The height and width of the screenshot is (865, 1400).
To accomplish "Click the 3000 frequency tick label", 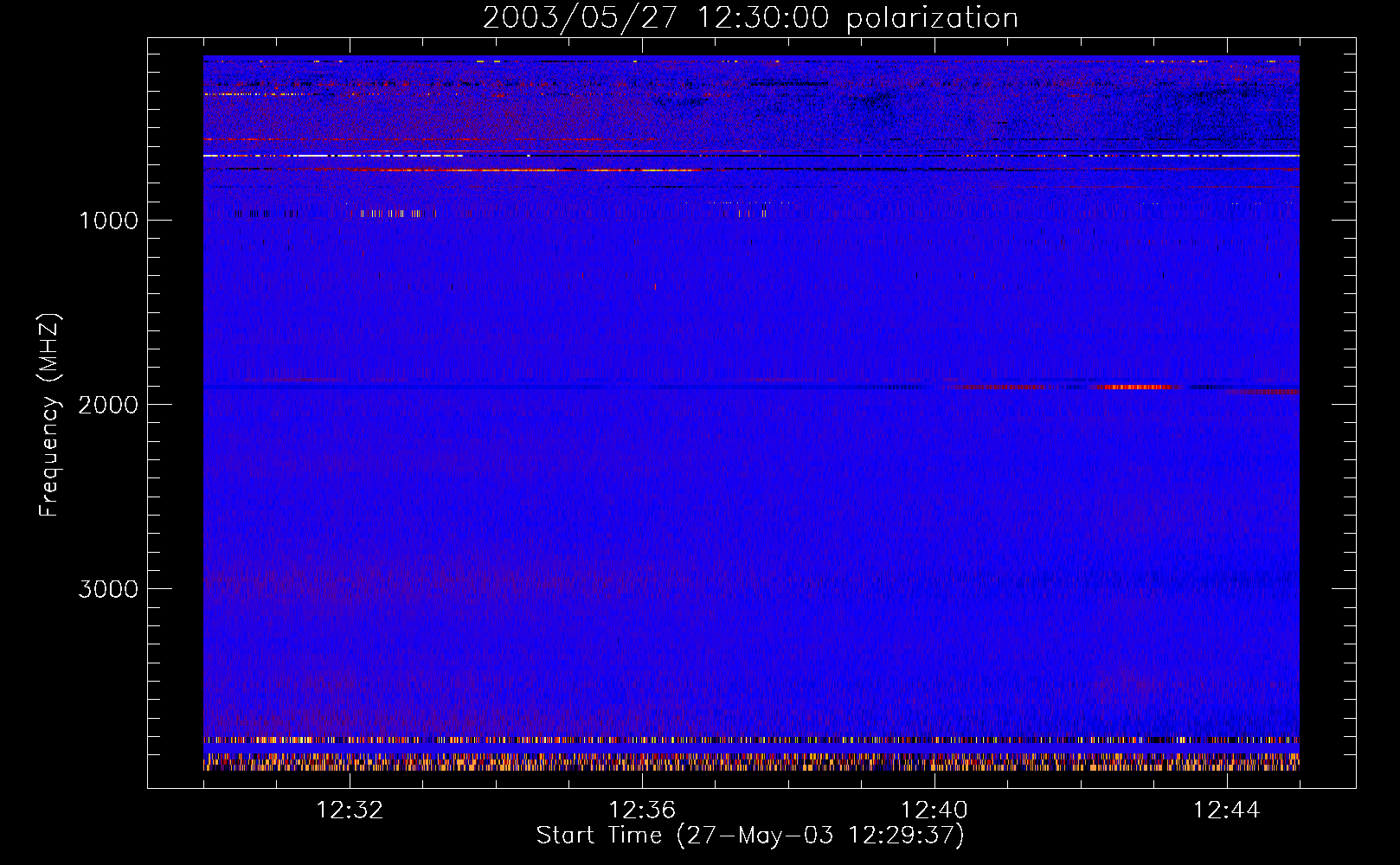I will (x=108, y=589).
